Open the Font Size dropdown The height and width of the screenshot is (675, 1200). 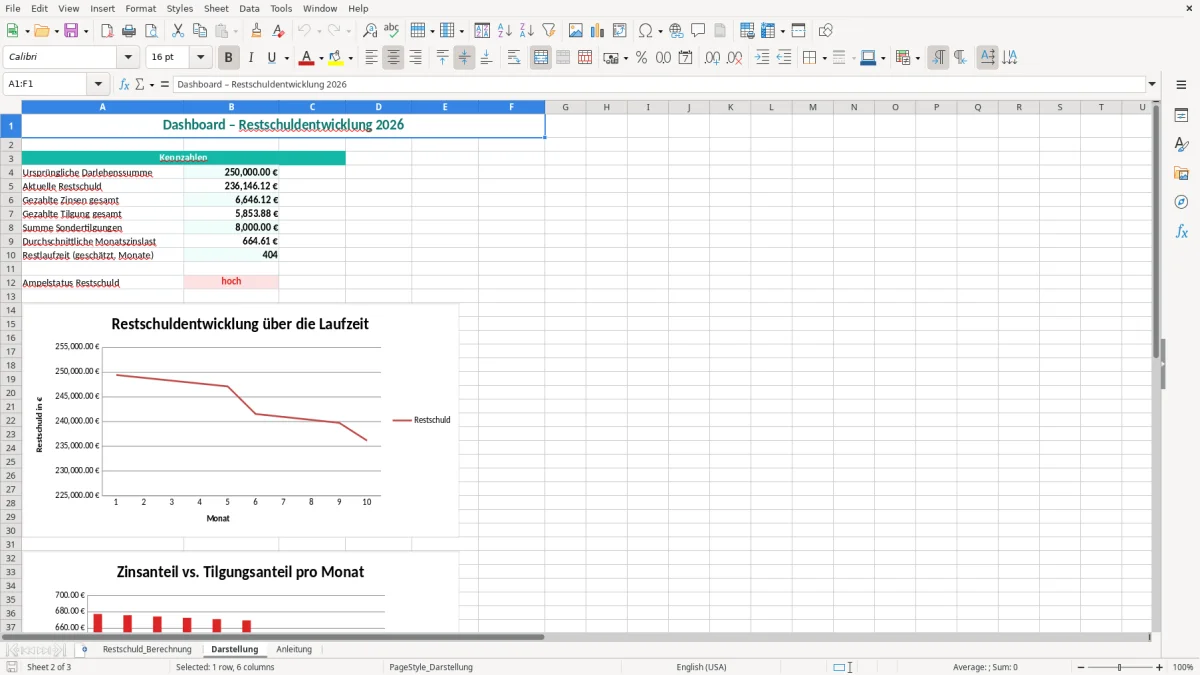tap(201, 58)
